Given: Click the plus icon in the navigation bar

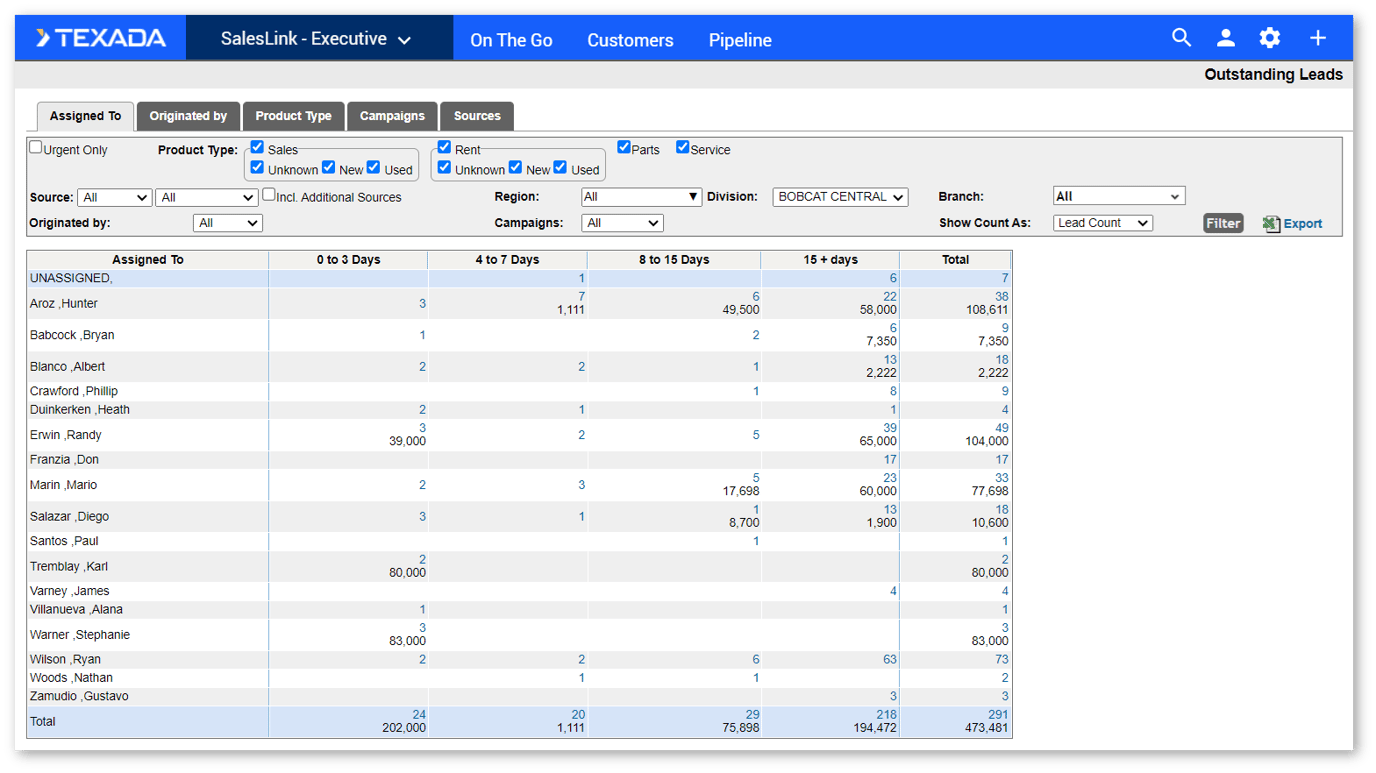Looking at the screenshot, I should (x=1317, y=37).
